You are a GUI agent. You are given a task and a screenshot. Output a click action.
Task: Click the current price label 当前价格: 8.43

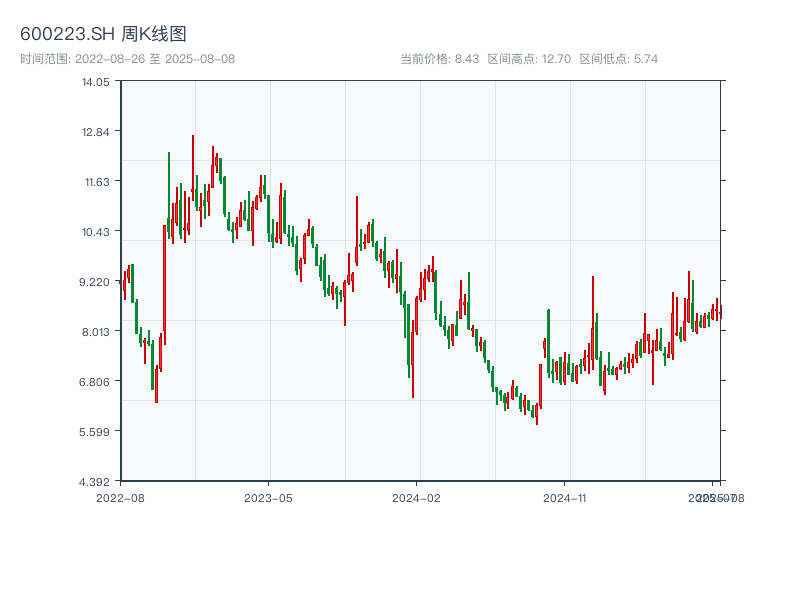click(x=439, y=59)
